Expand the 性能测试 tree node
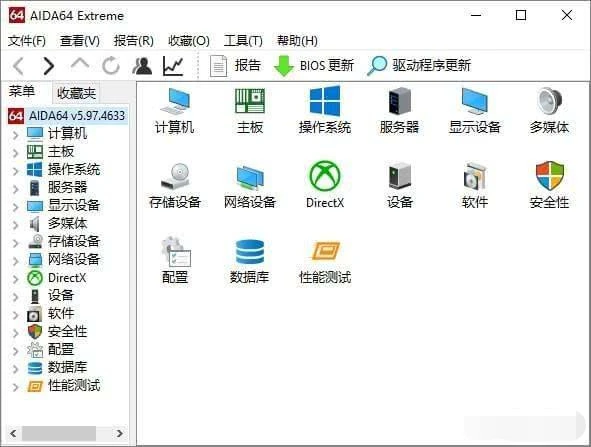This screenshot has height=447, width=591. 15,387
